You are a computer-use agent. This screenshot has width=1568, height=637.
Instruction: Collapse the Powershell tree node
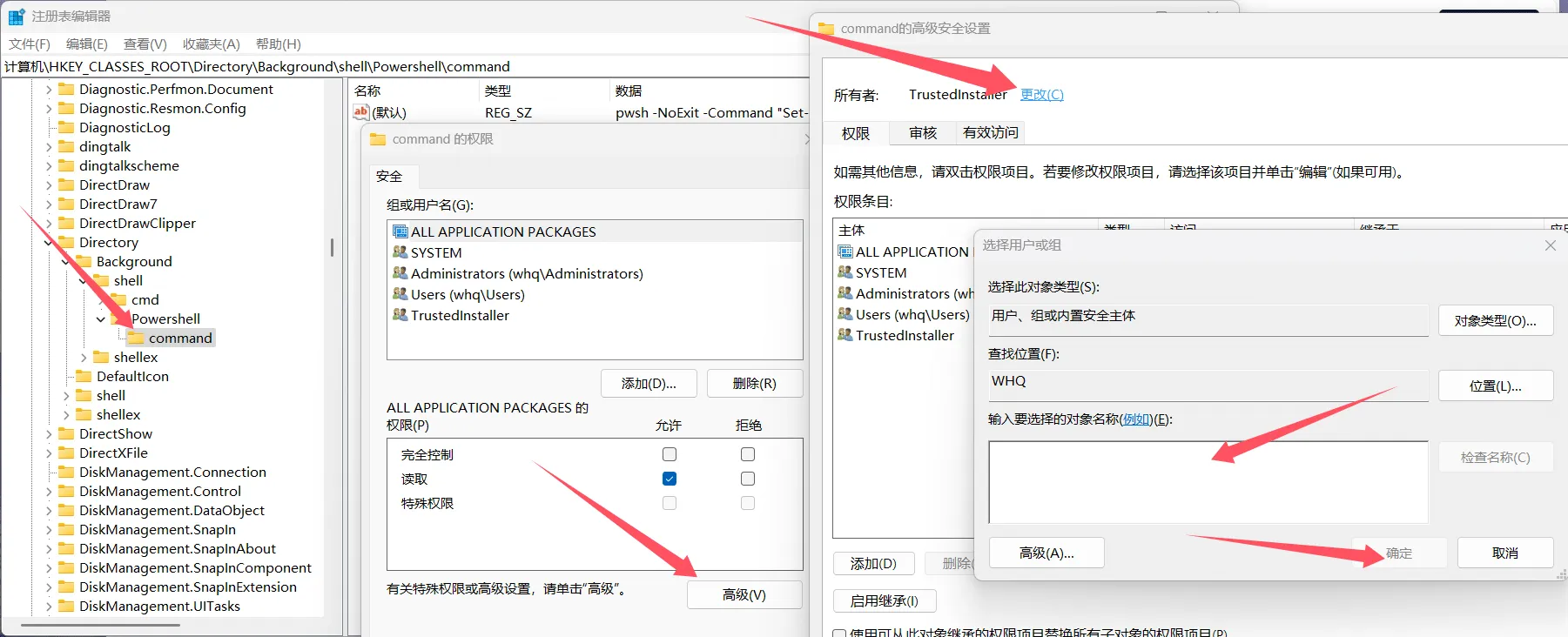coord(101,319)
